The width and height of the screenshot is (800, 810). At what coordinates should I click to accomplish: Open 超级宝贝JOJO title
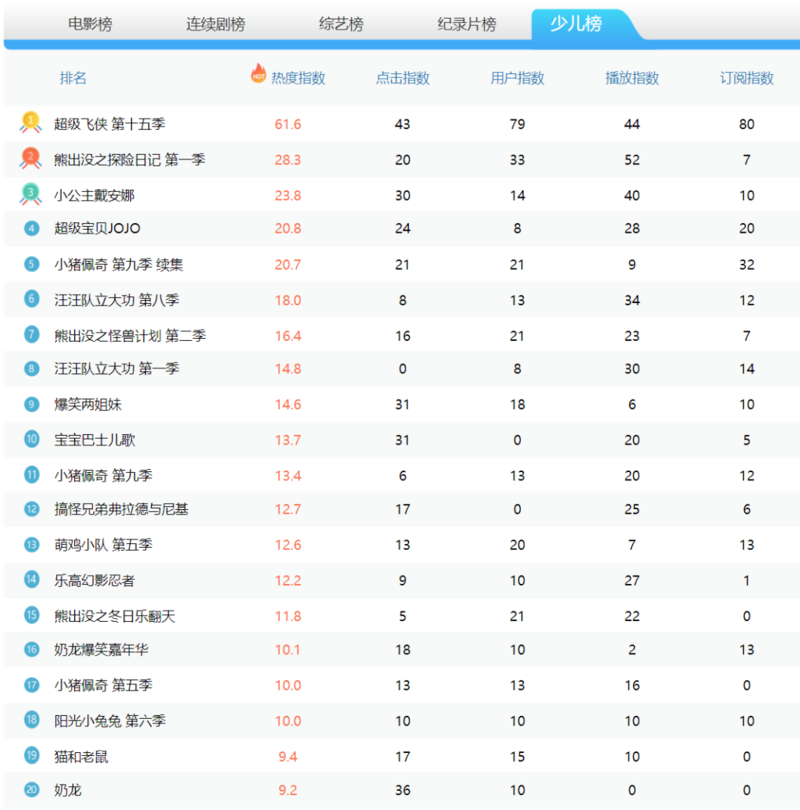(97, 228)
